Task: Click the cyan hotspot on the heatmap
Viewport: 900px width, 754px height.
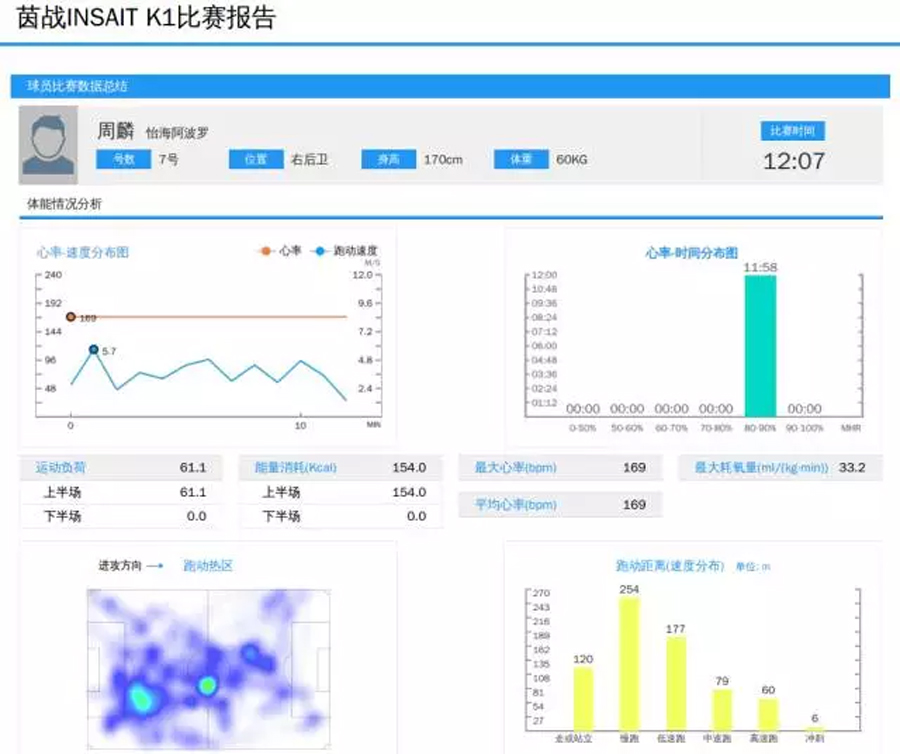Action: tap(141, 697)
